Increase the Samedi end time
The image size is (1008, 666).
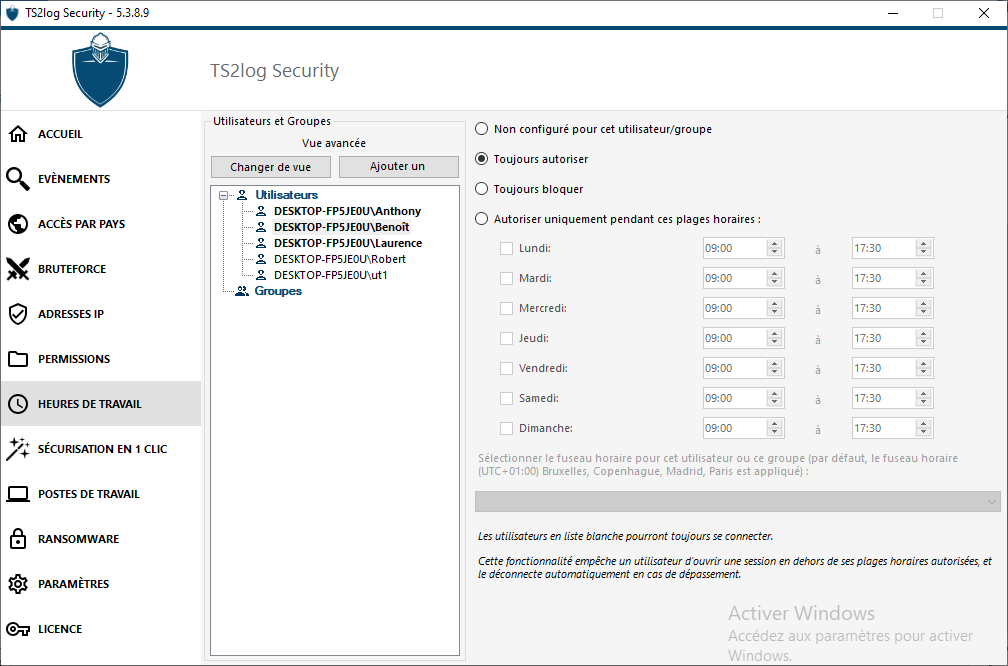pyautogui.click(x=924, y=393)
